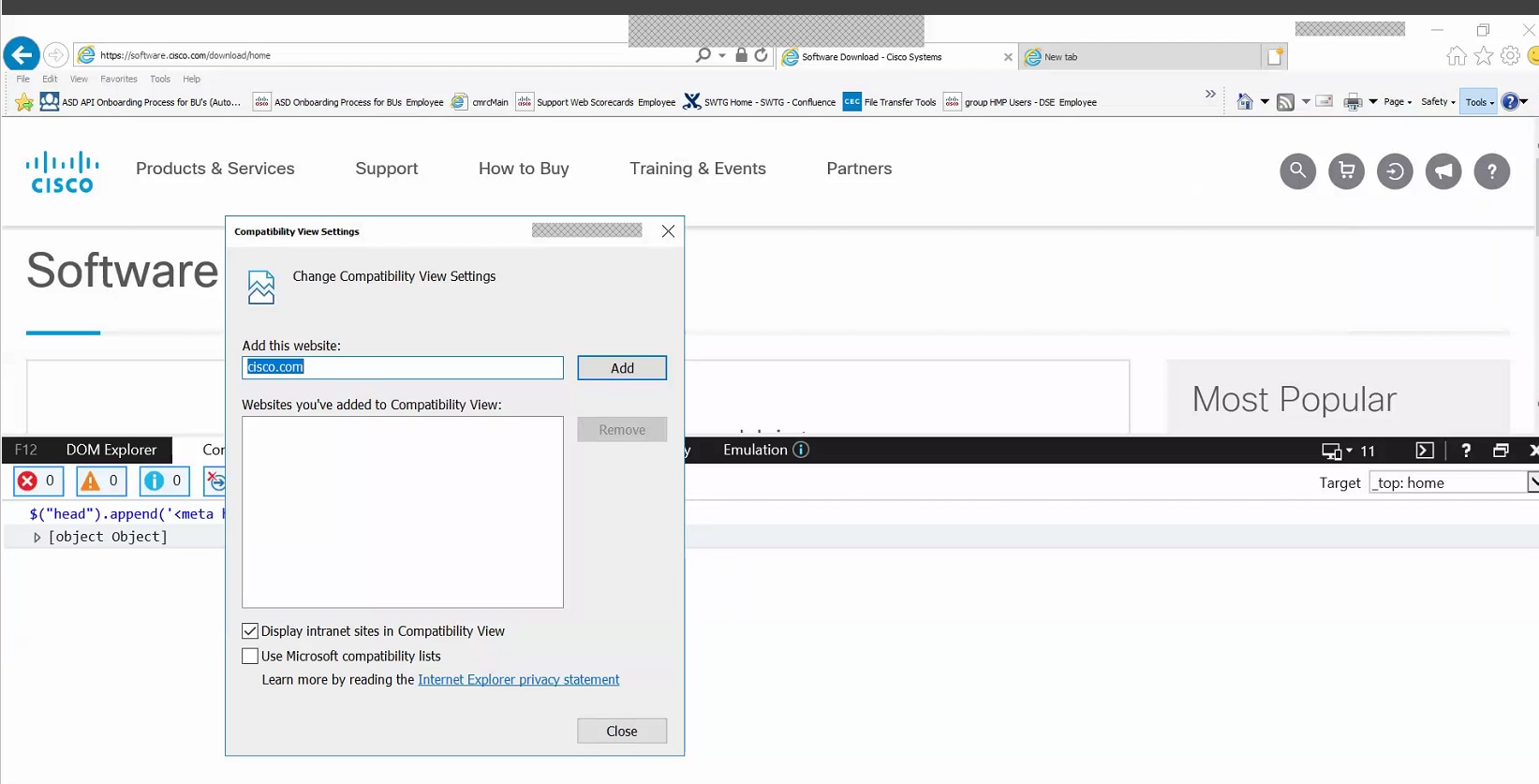Click the browser forward arrow
The width and height of the screenshot is (1539, 784).
click(55, 54)
